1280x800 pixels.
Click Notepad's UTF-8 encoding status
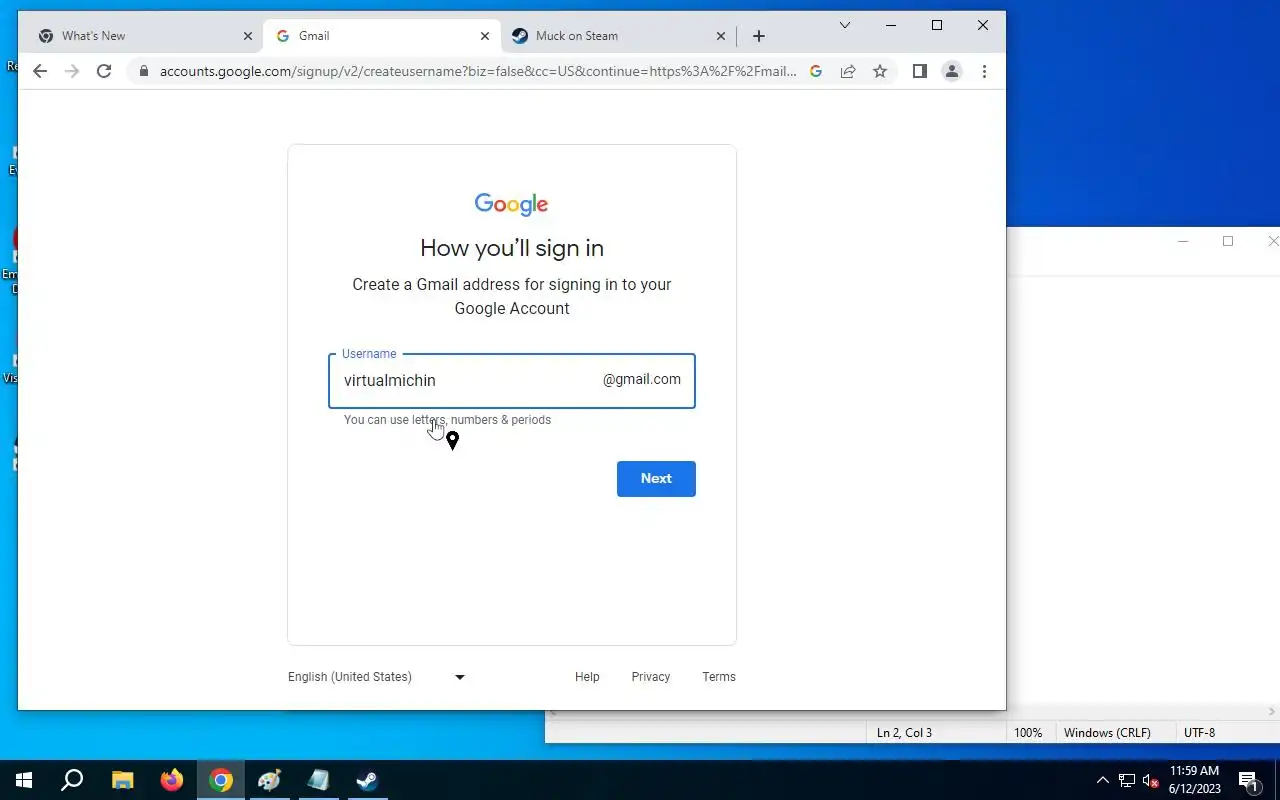click(x=1199, y=733)
